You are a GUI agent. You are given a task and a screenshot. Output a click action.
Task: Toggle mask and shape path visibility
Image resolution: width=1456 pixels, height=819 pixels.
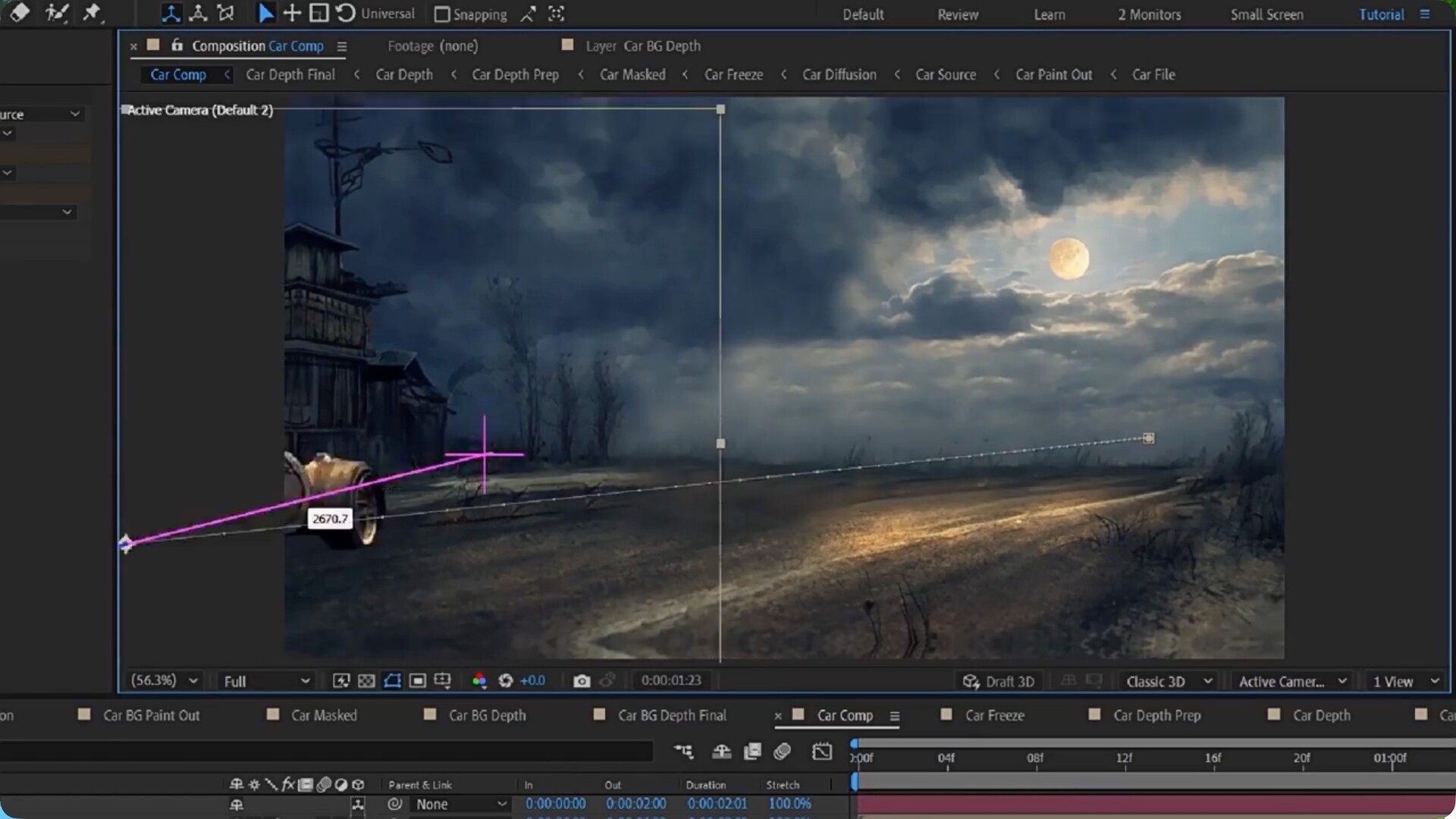point(392,681)
